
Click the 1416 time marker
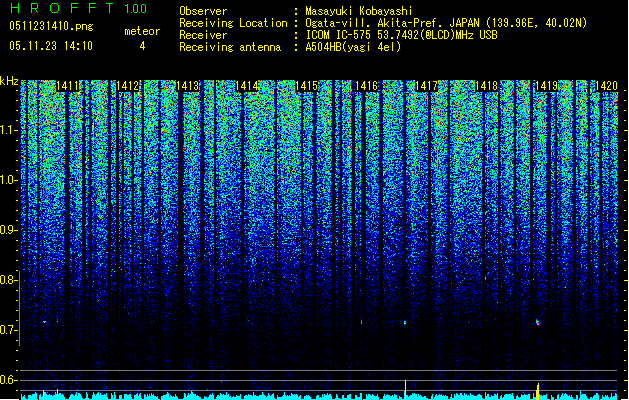(x=367, y=86)
